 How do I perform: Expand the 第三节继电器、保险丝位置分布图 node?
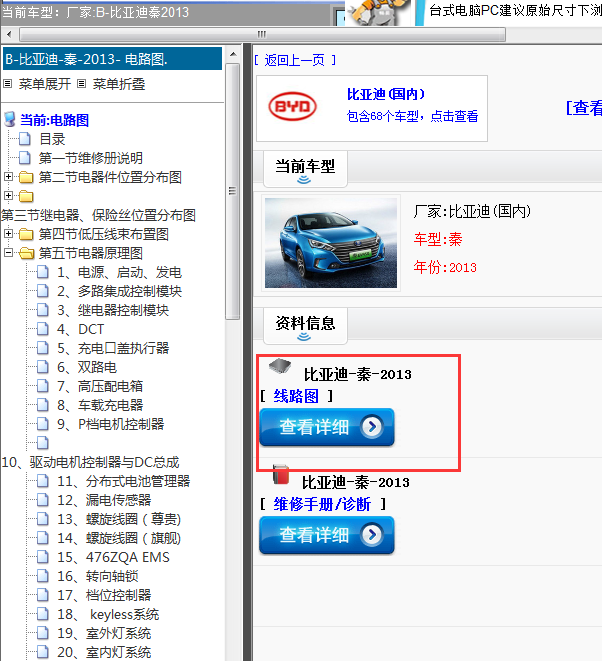pyautogui.click(x=8, y=196)
